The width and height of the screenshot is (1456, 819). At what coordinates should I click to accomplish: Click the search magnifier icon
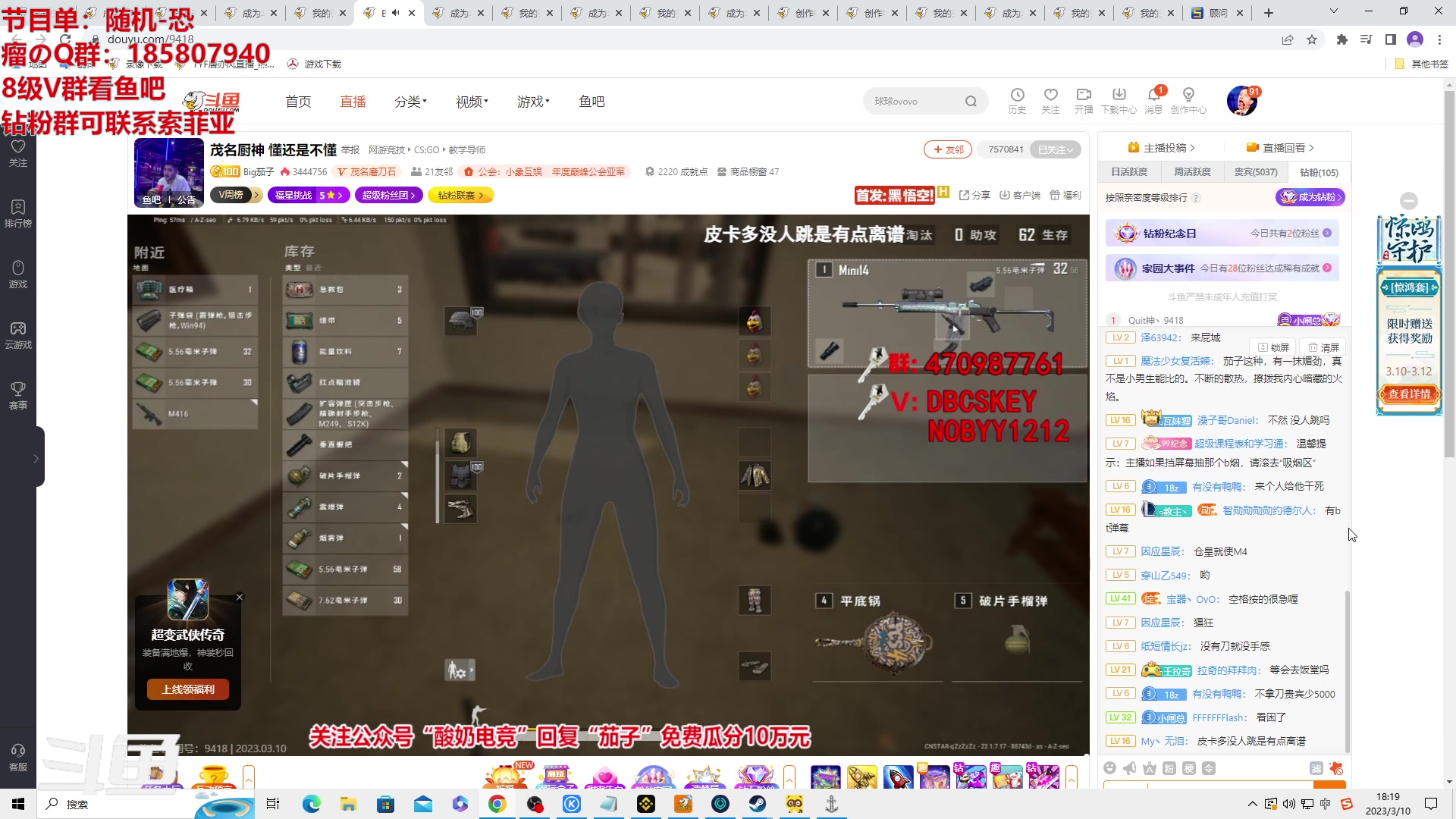pos(971,101)
